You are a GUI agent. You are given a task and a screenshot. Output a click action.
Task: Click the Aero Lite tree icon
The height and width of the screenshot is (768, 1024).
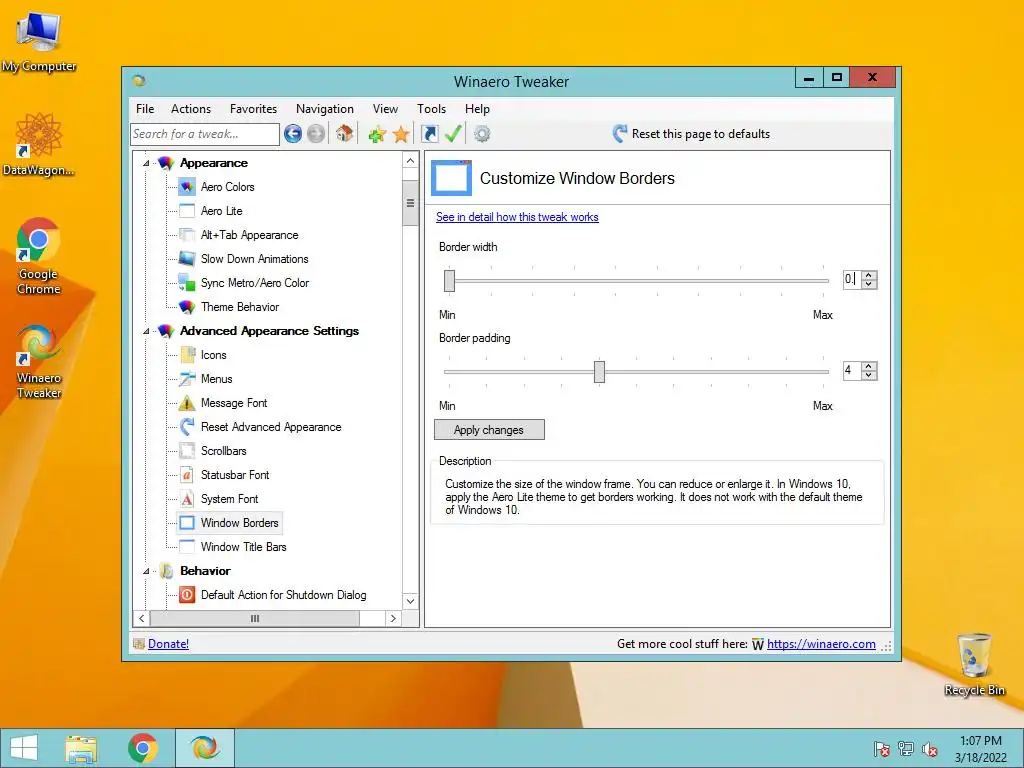pyautogui.click(x=187, y=211)
